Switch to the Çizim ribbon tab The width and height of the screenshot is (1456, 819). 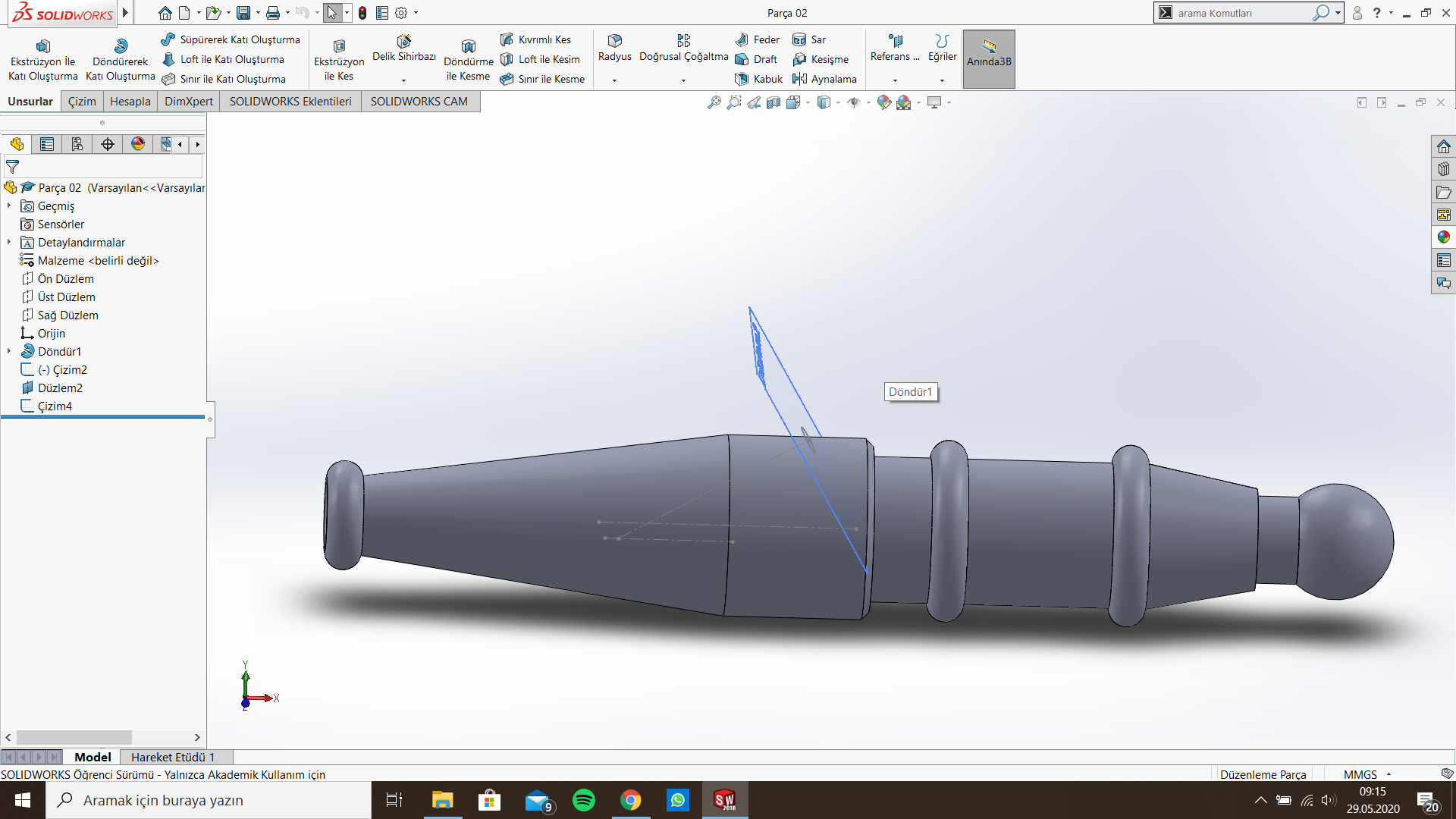[x=82, y=102]
